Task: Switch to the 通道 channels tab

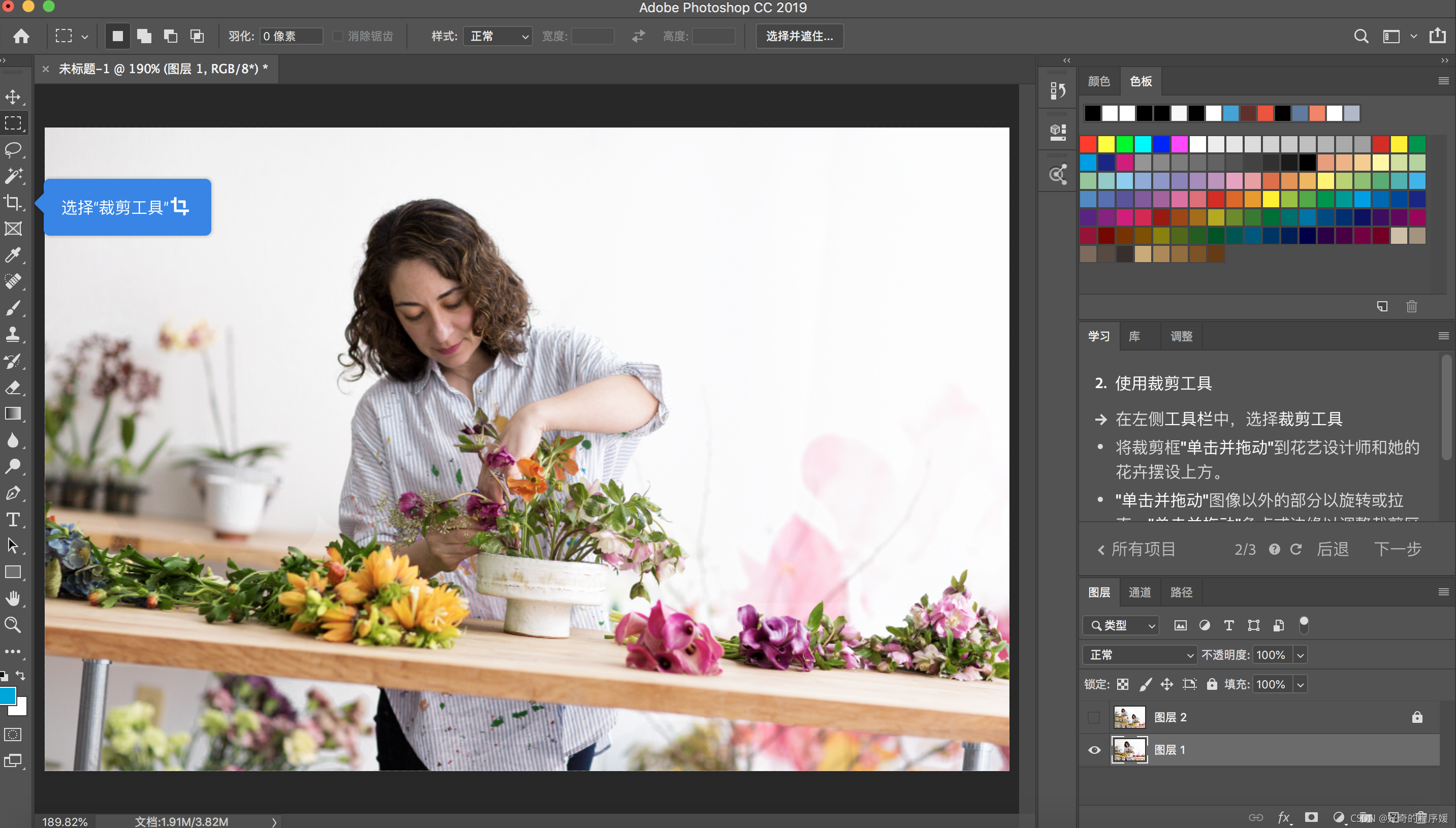Action: (x=1139, y=592)
